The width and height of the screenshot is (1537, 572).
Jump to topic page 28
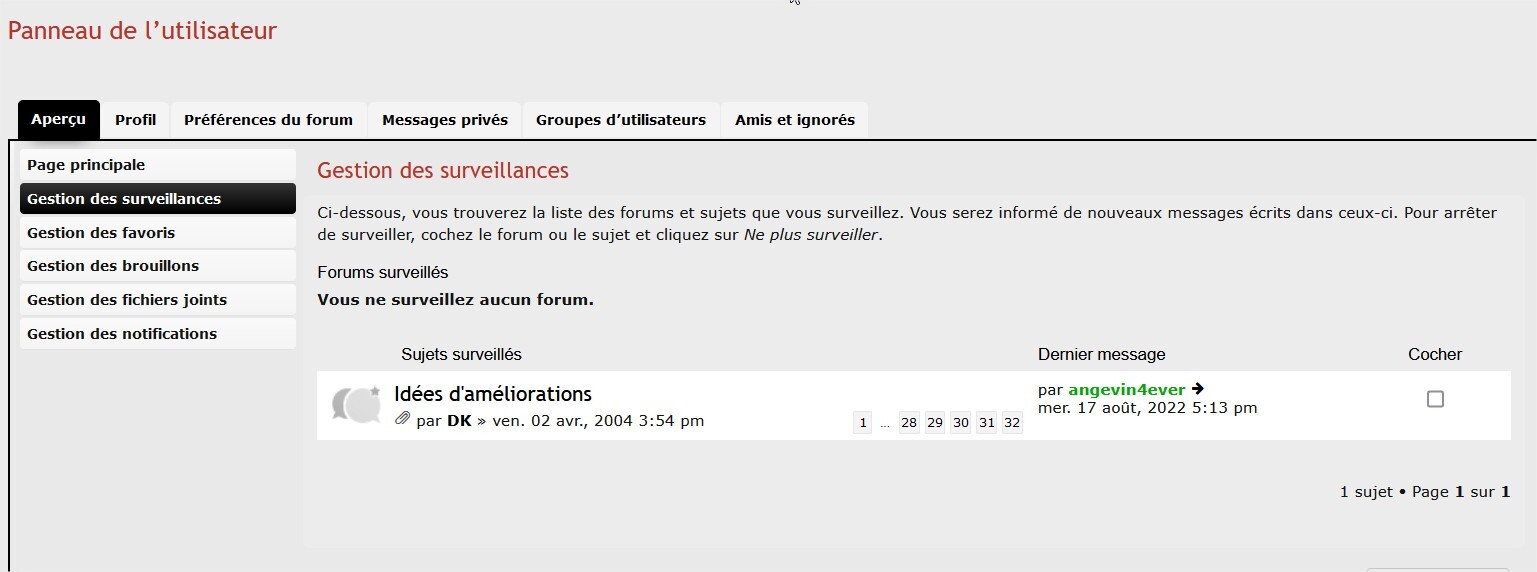point(908,423)
